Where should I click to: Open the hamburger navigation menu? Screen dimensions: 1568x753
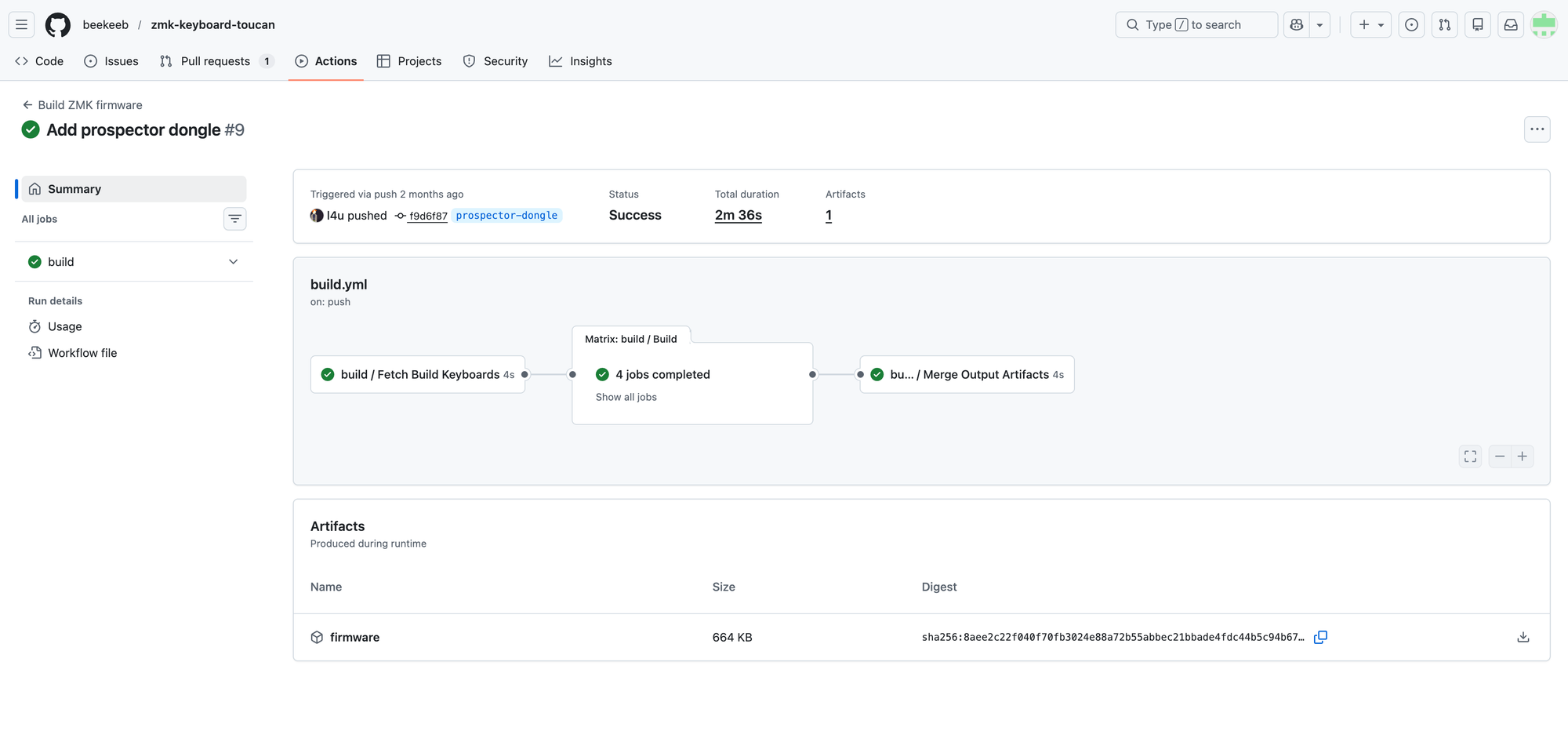21,25
